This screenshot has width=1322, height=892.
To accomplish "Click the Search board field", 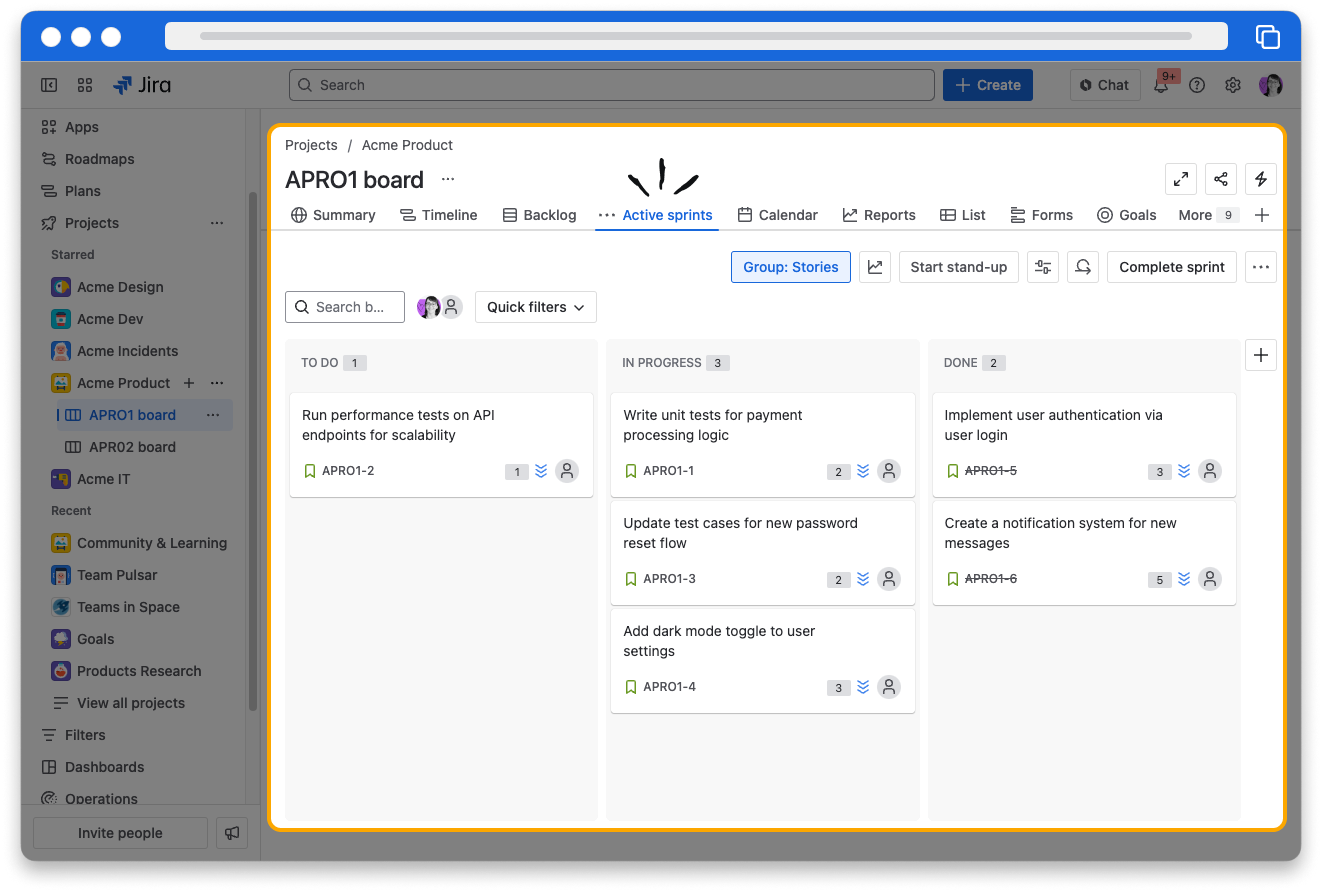I will (345, 307).
